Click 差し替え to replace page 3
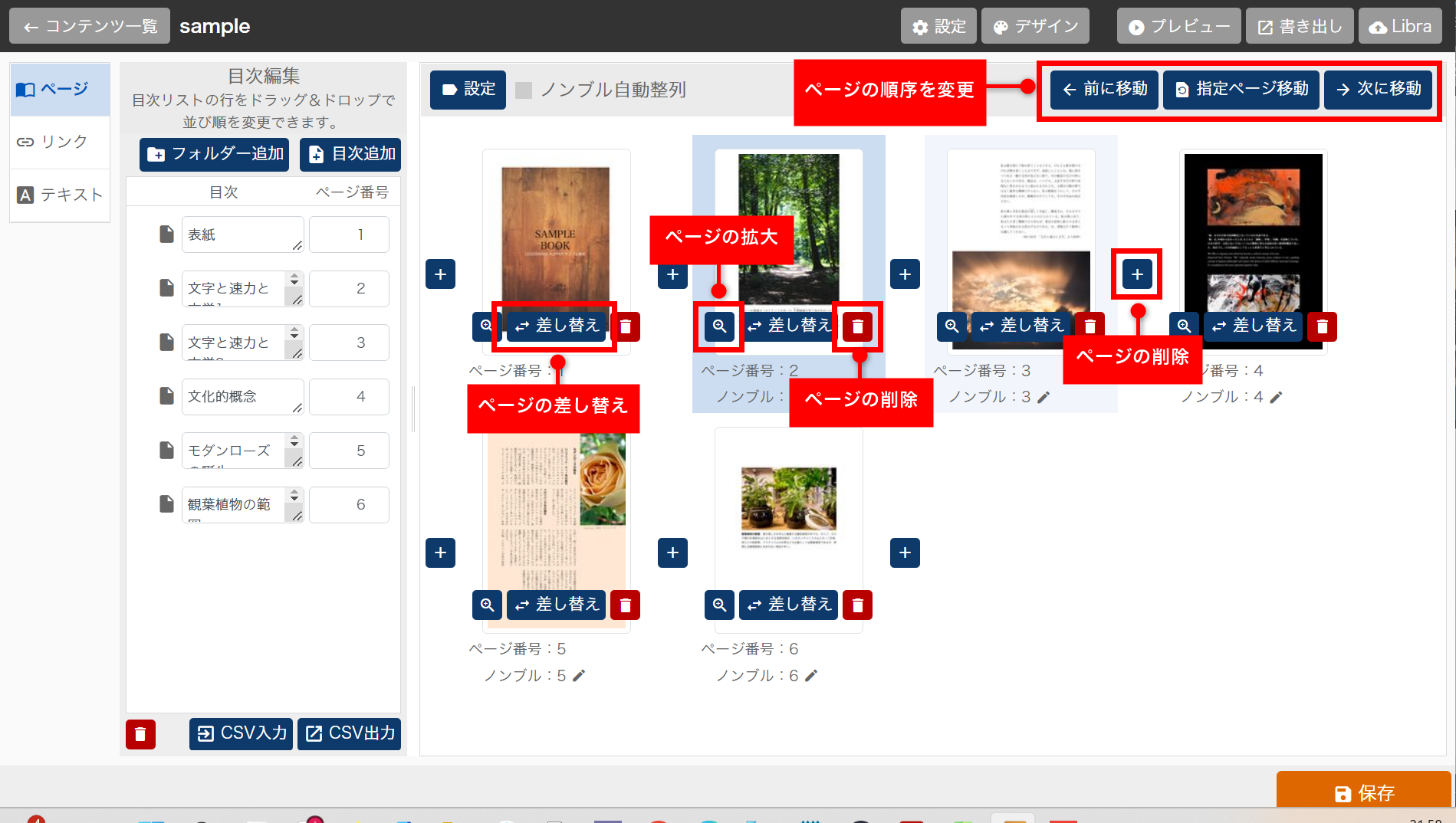 (1022, 326)
